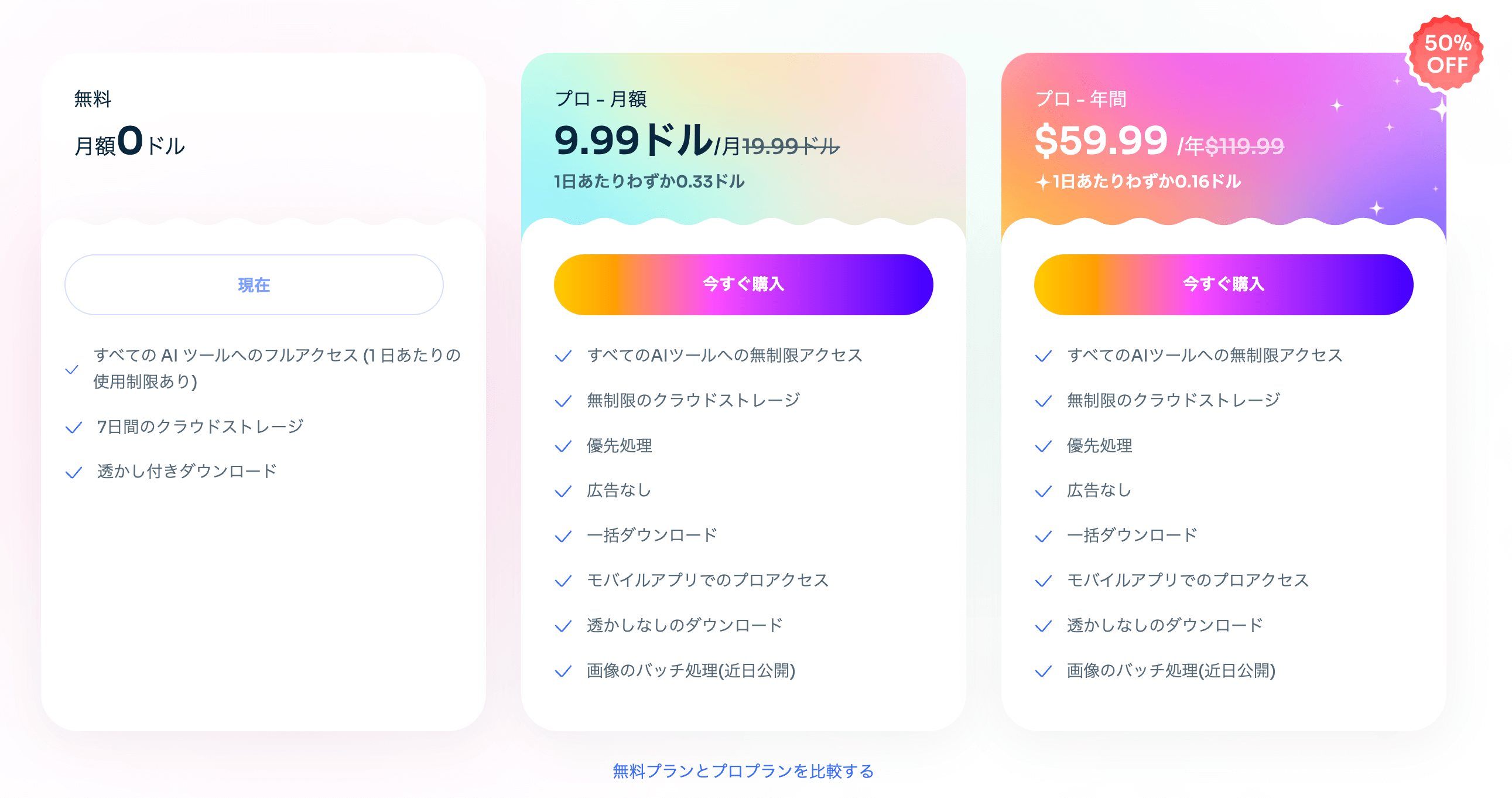Click annual plan's 無制限のクラウドストレージ checkmark

click(x=1043, y=401)
